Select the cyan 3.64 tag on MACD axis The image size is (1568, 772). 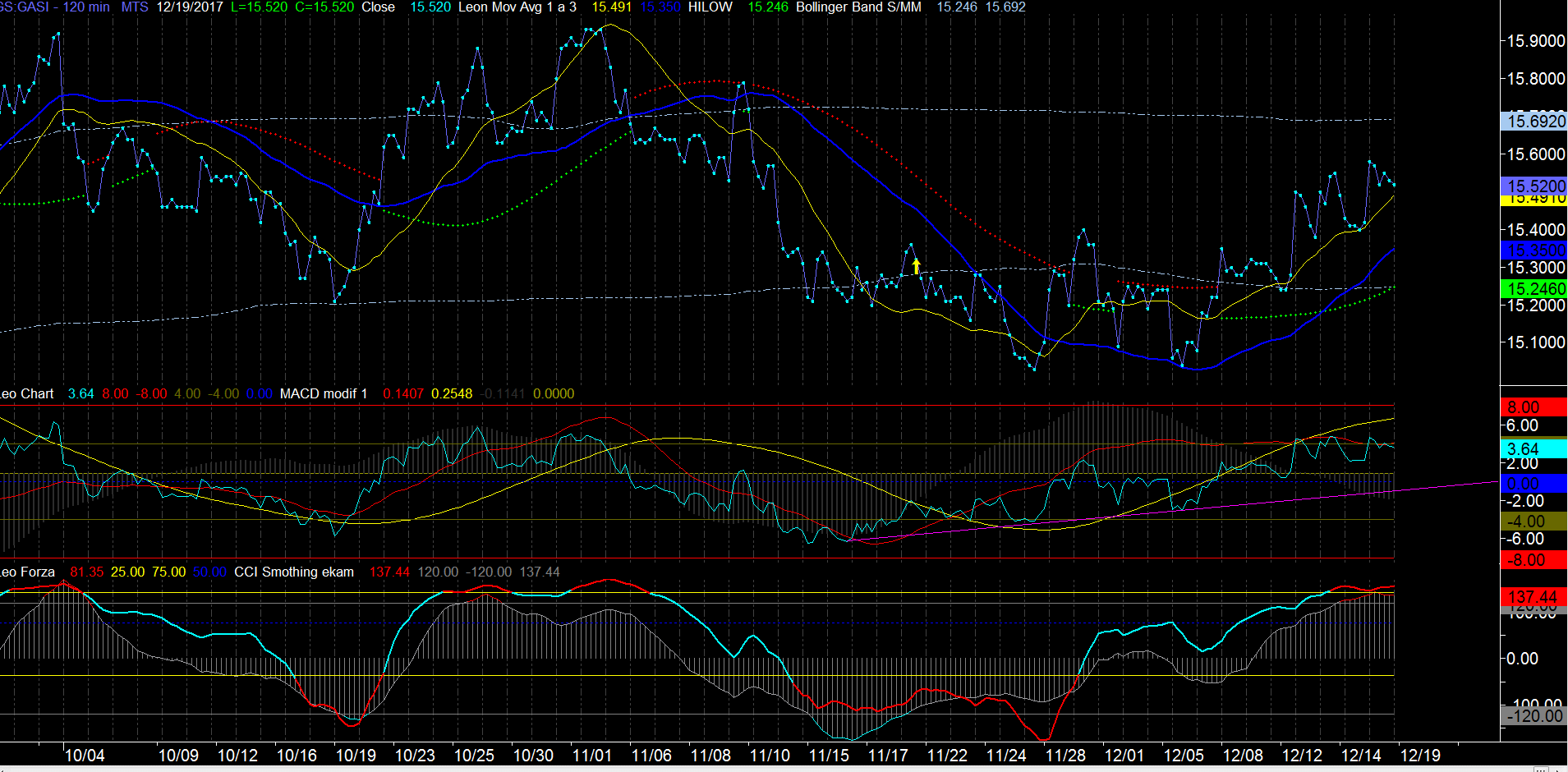1534,449
